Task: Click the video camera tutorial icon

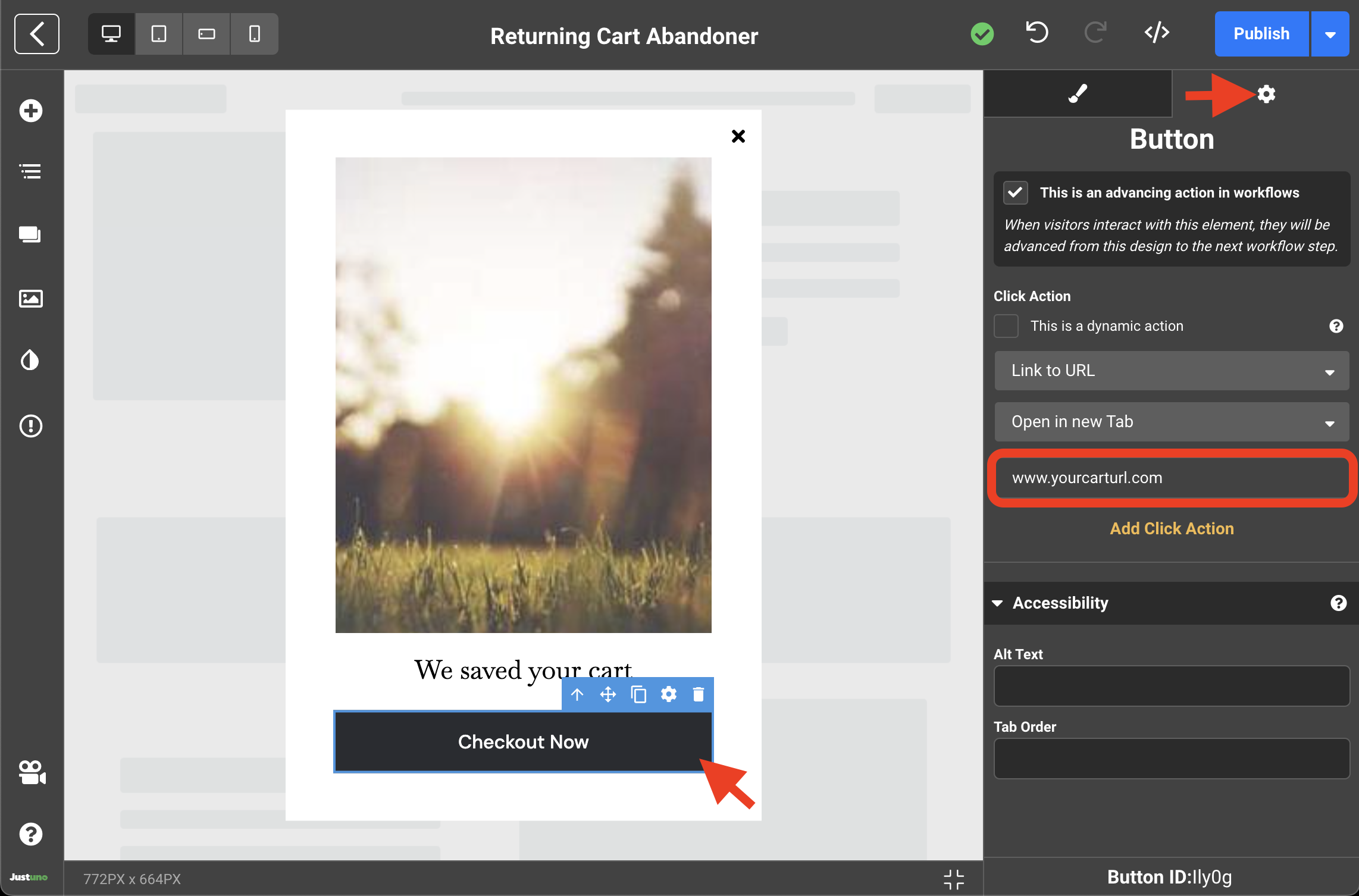Action: click(31, 772)
